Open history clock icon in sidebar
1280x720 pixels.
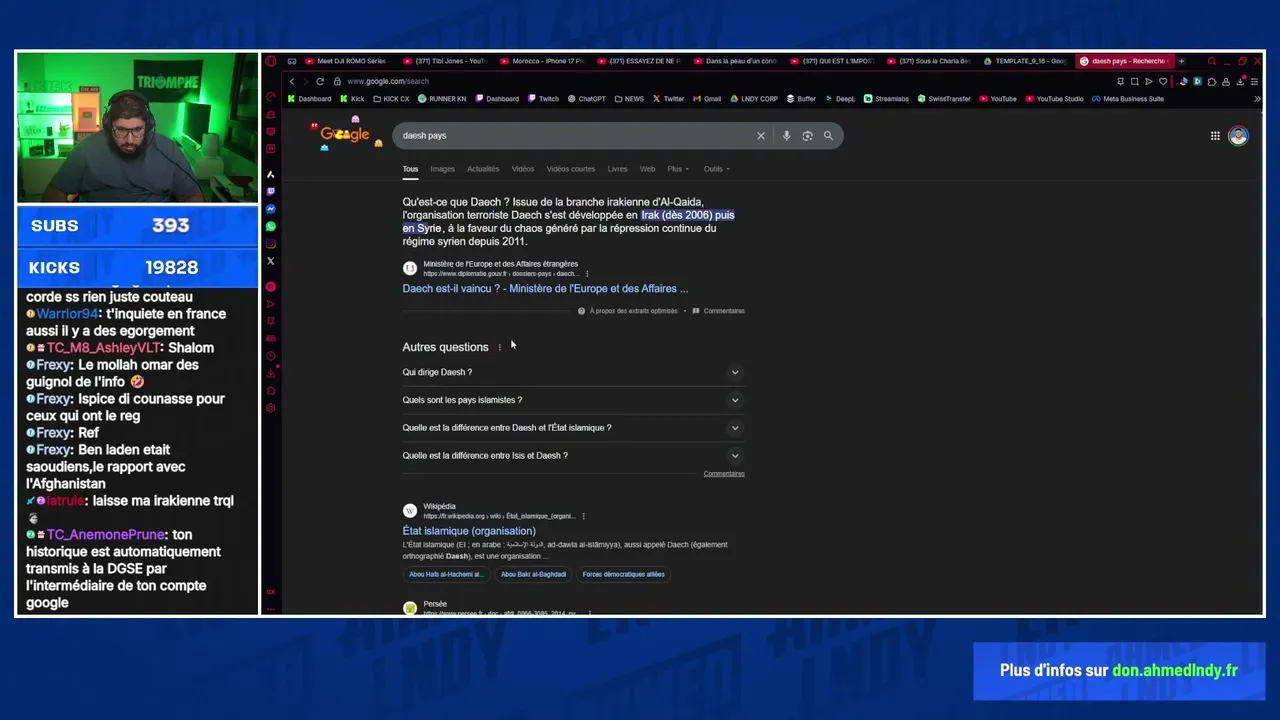pyautogui.click(x=270, y=356)
